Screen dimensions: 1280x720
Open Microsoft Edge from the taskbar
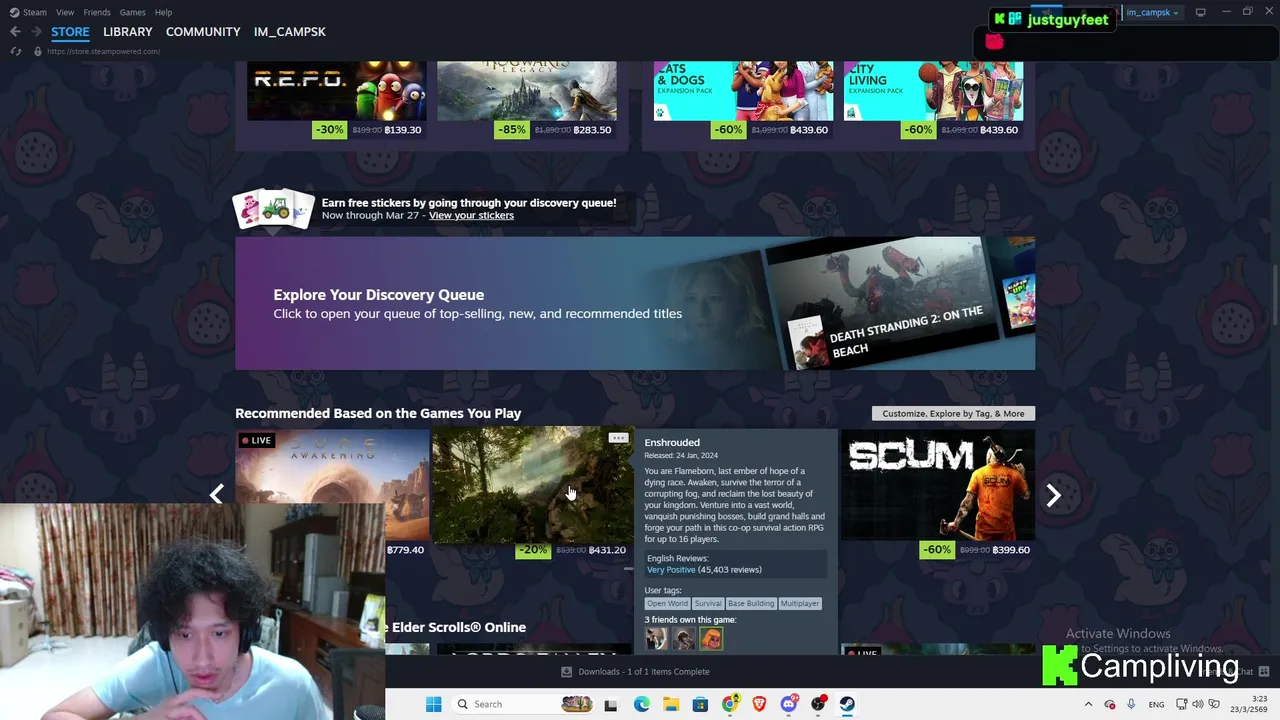point(641,704)
